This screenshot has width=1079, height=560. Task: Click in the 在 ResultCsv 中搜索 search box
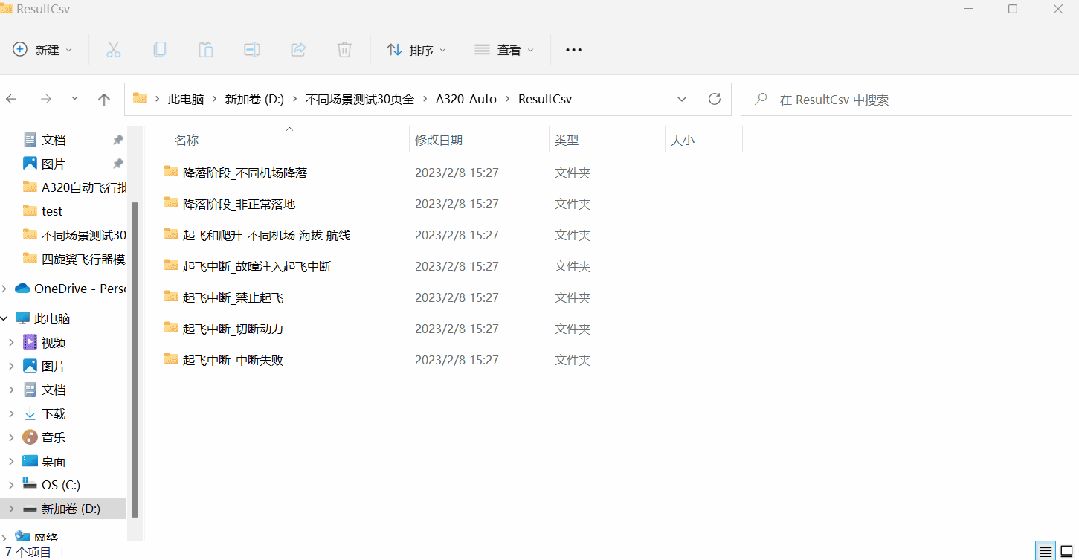pos(906,100)
